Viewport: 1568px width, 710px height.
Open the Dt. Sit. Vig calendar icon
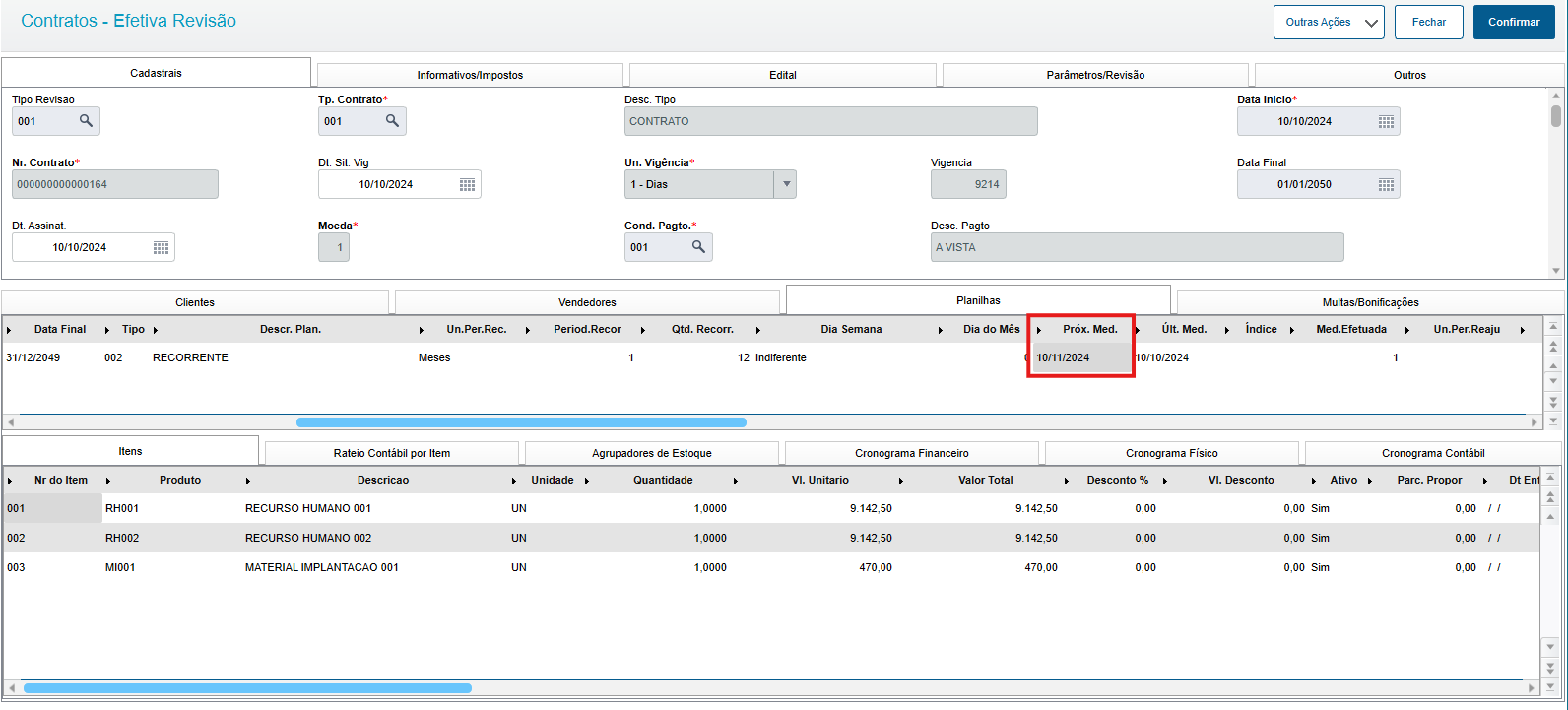point(468,184)
